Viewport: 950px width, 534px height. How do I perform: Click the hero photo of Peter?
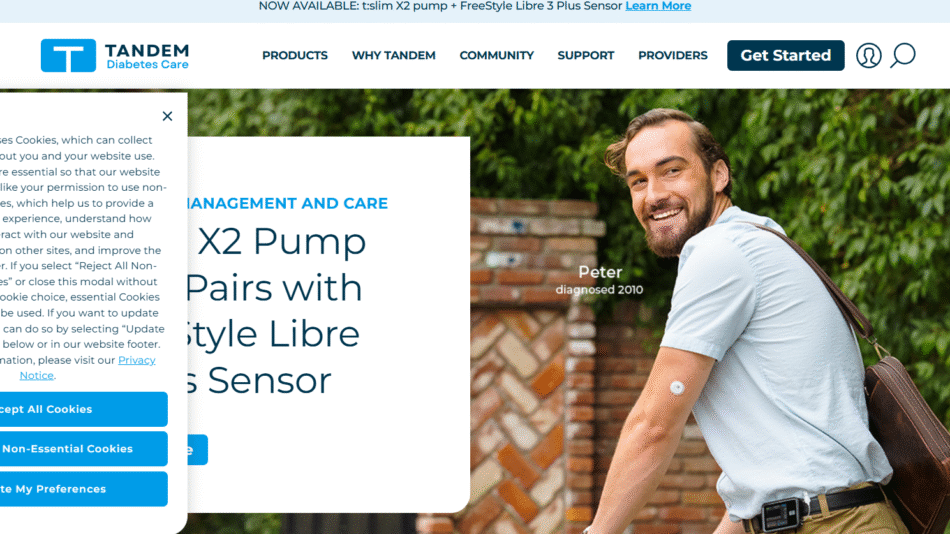tap(709, 312)
